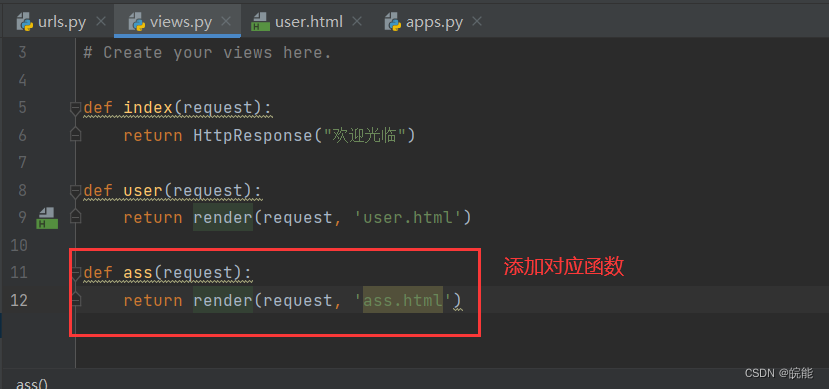Click fold end marker on line 12
This screenshot has width=829, height=389.
[x=76, y=299]
